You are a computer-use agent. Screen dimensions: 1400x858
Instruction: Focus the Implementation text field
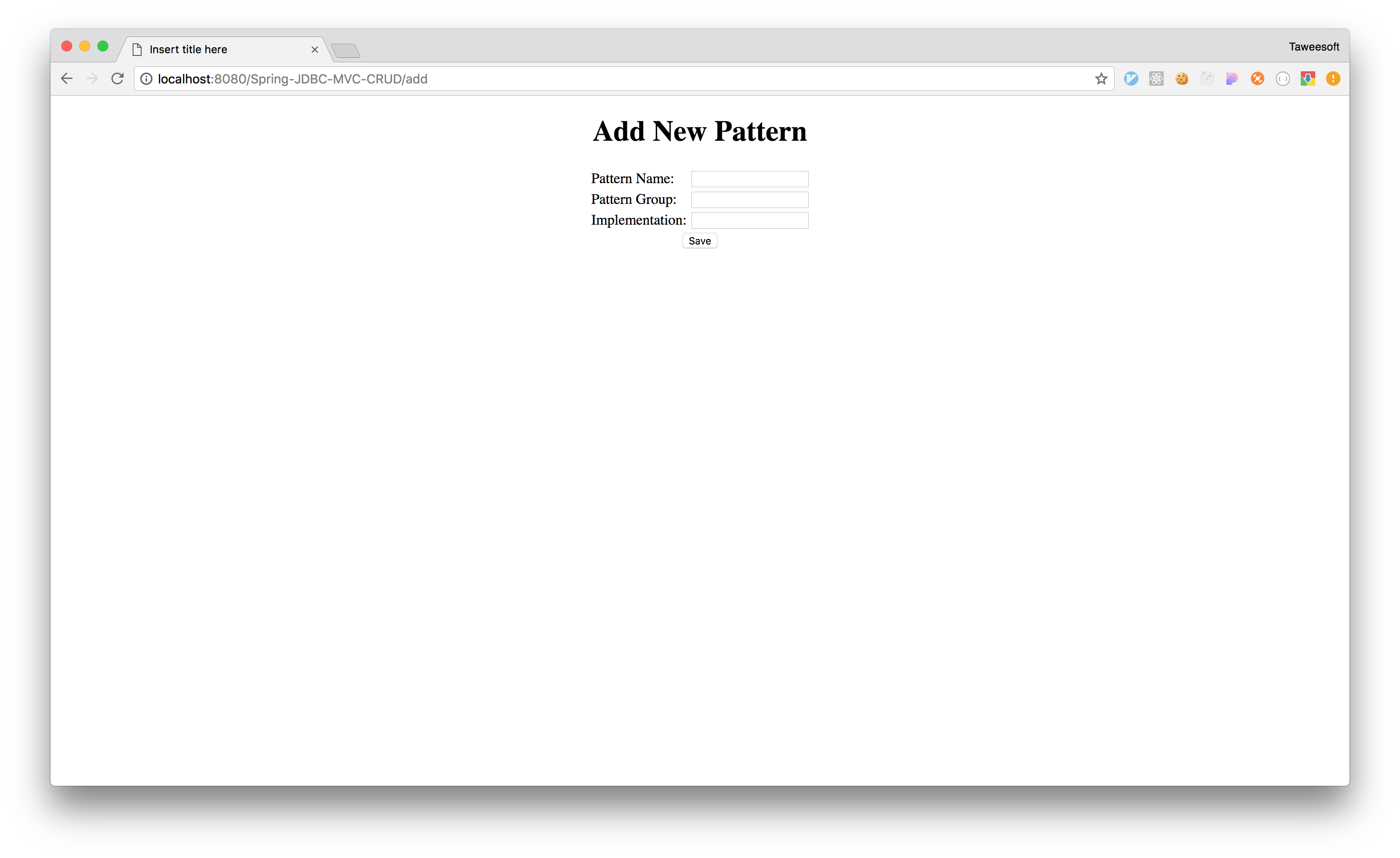pos(750,221)
